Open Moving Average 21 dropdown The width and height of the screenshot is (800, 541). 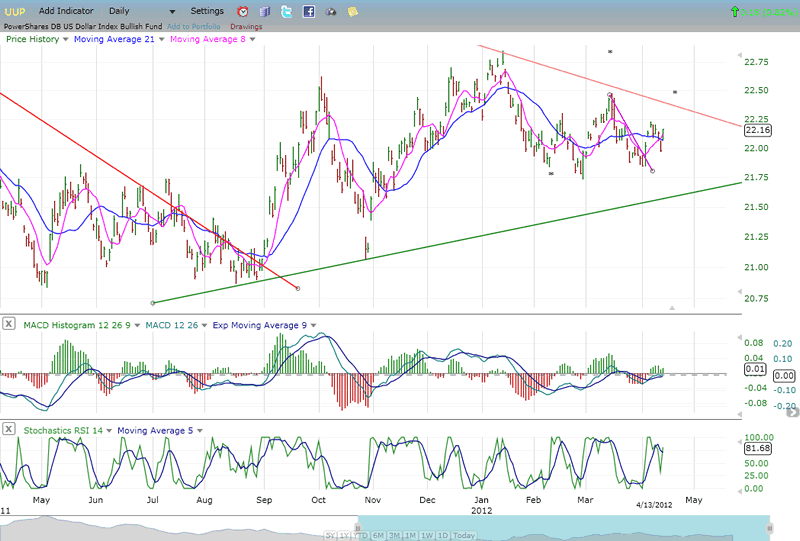[159, 40]
